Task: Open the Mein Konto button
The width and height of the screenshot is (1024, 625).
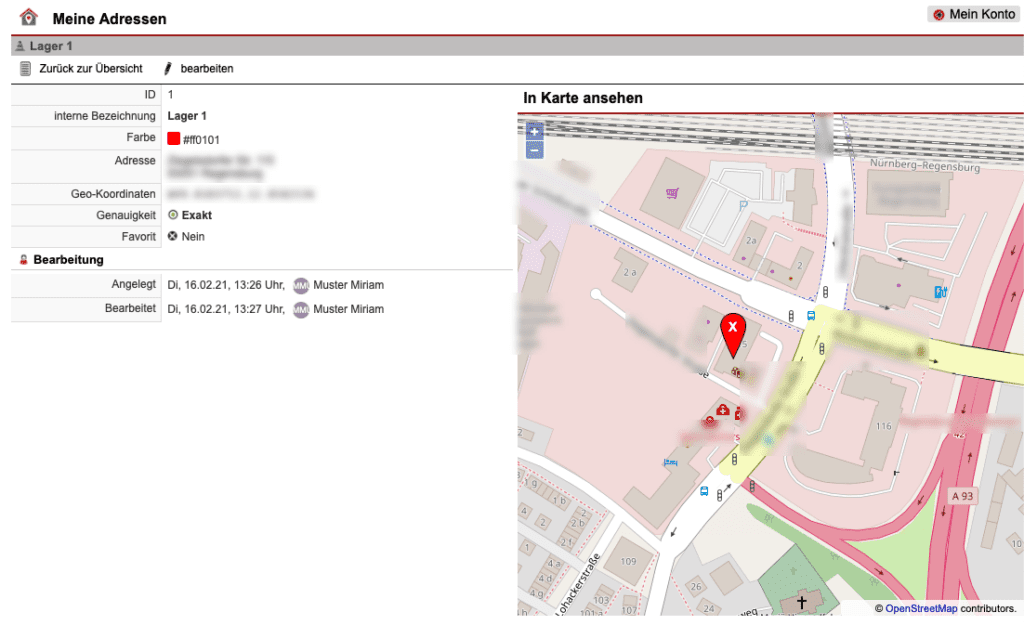Action: point(972,14)
